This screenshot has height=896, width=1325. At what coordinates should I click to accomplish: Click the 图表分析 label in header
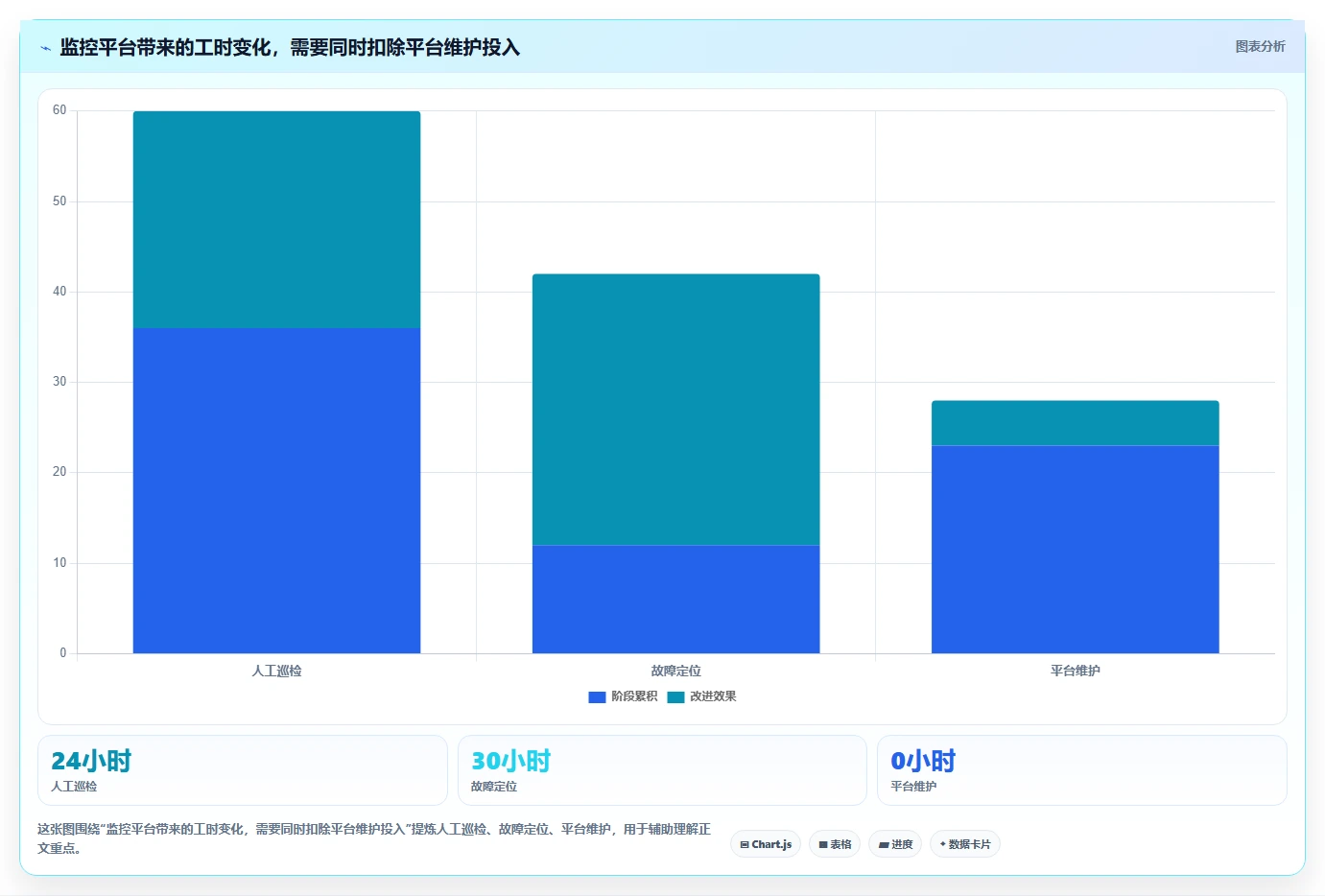pyautogui.click(x=1260, y=46)
